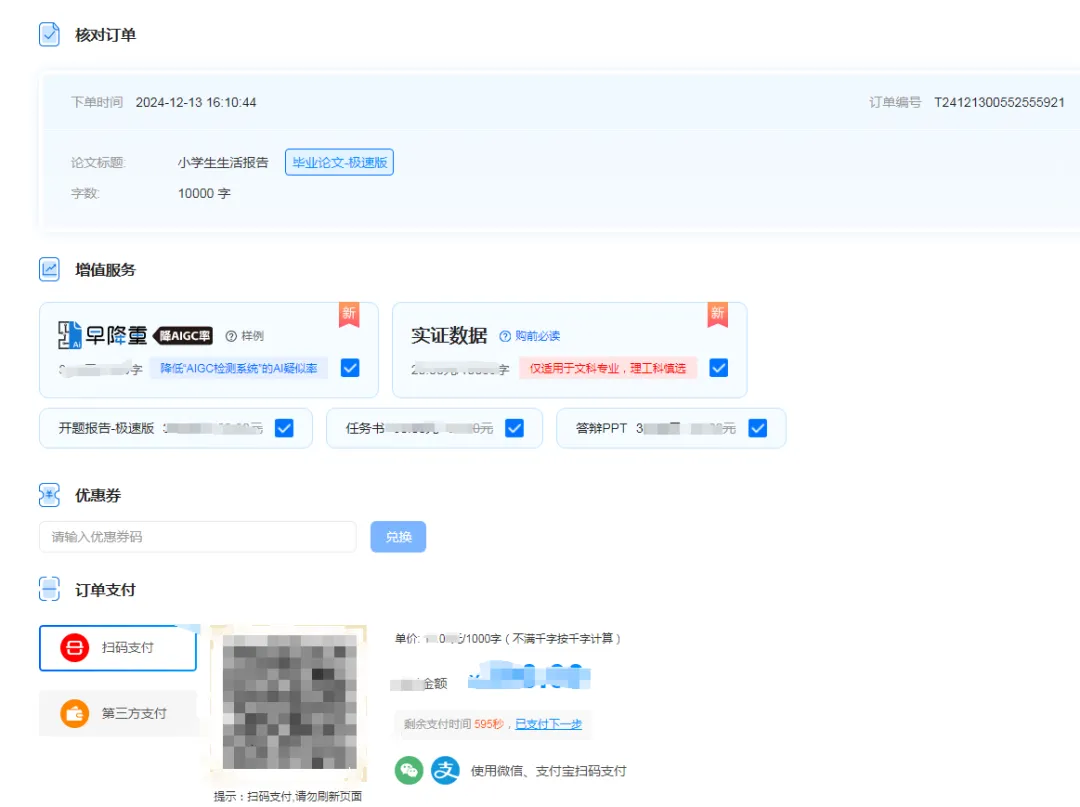Click the 实证数据 card title
Screen dimensions: 1080x807
point(449,335)
